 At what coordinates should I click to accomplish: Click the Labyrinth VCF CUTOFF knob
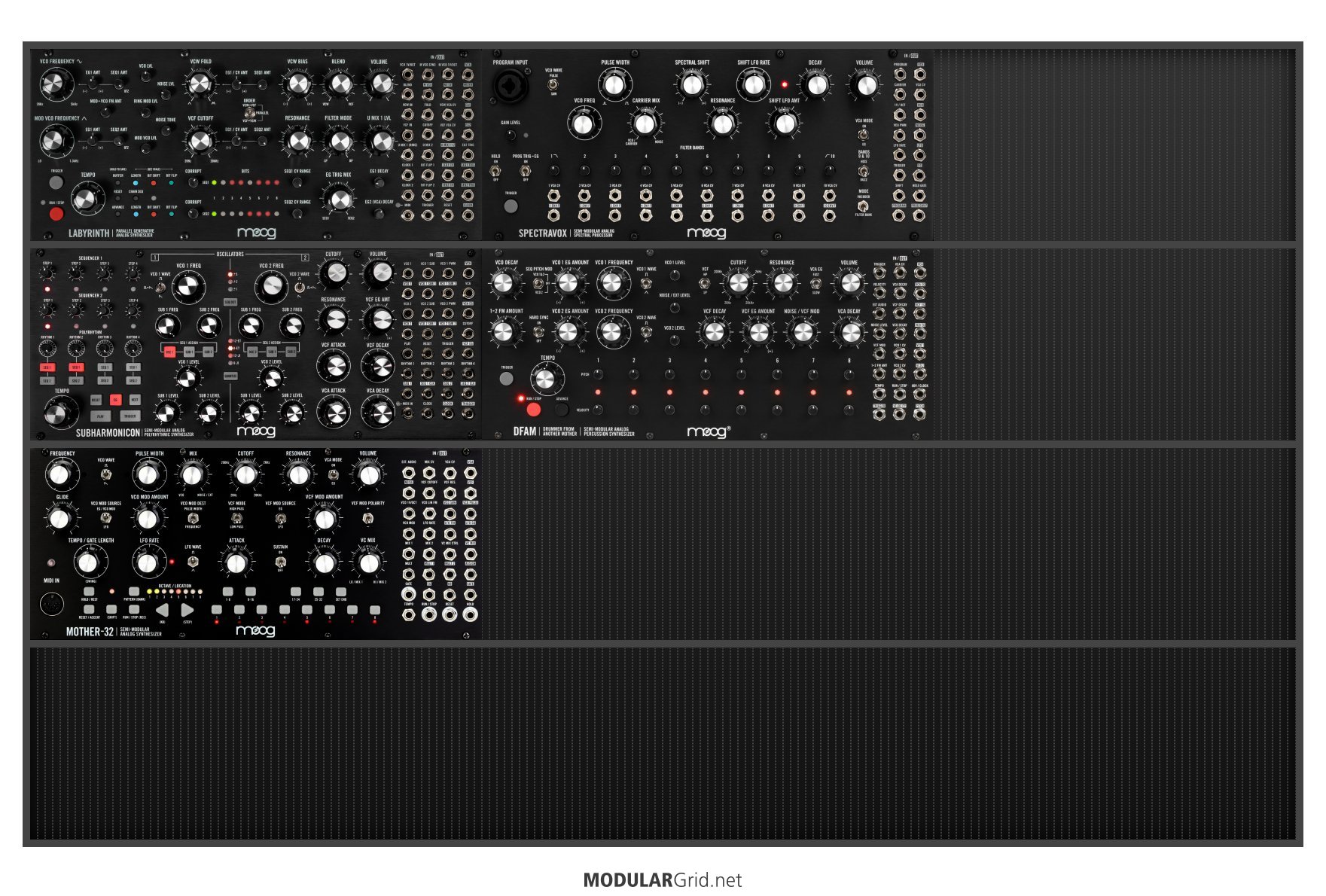pyautogui.click(x=200, y=140)
